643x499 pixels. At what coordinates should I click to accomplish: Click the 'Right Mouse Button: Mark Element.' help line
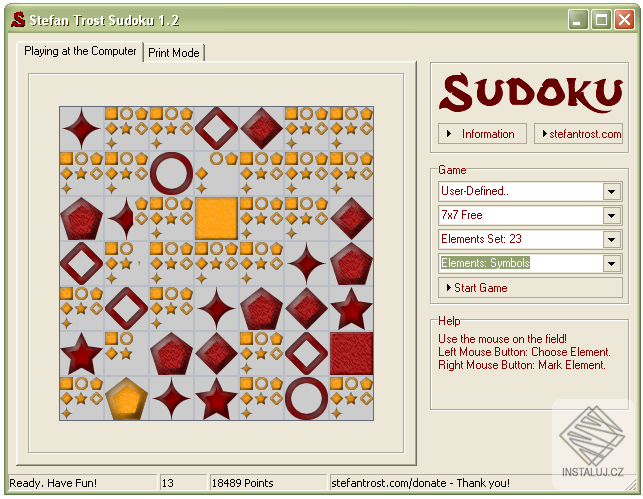click(x=522, y=365)
